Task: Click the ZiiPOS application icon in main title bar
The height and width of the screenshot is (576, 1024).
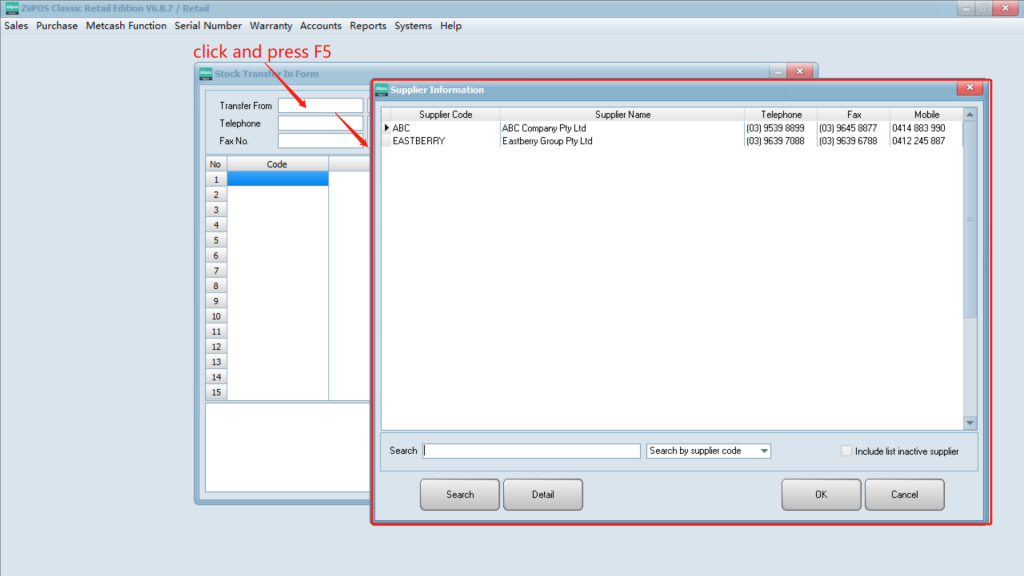Action: (11, 9)
